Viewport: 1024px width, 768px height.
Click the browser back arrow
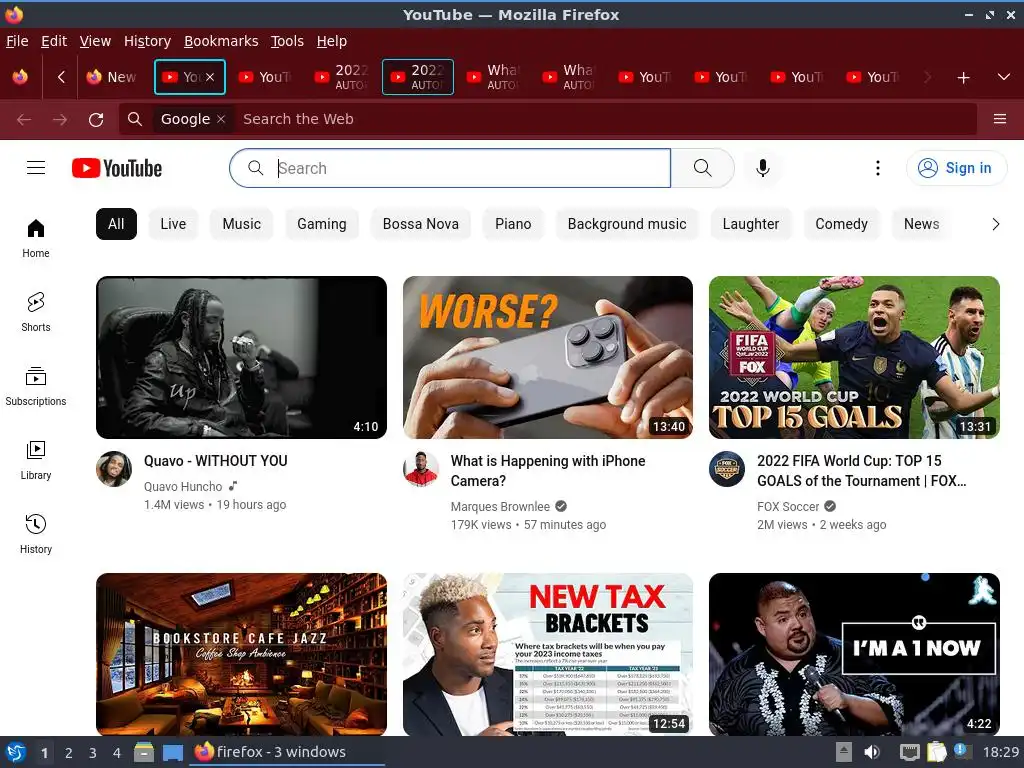tap(24, 120)
